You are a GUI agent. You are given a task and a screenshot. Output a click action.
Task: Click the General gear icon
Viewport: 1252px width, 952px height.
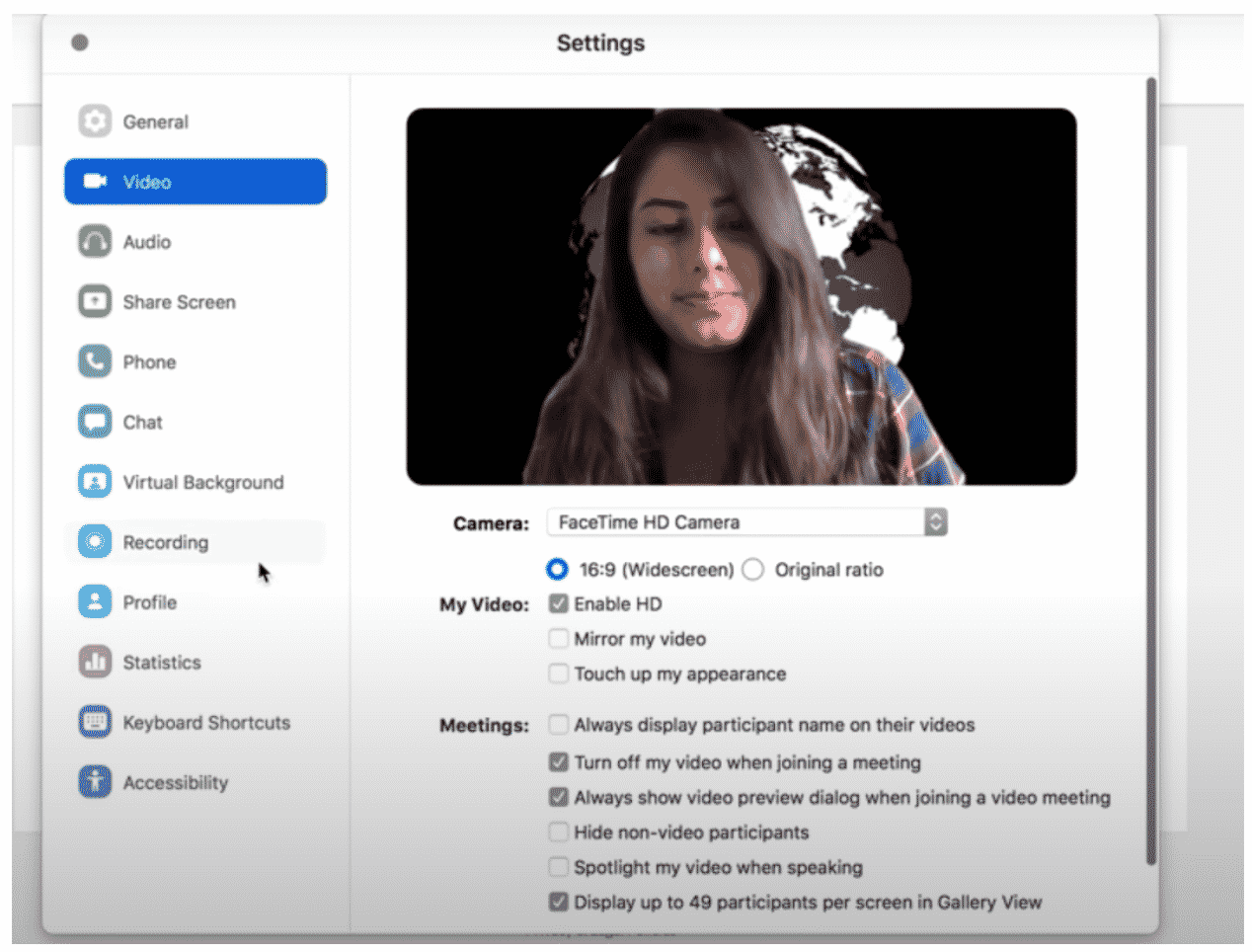pos(95,121)
